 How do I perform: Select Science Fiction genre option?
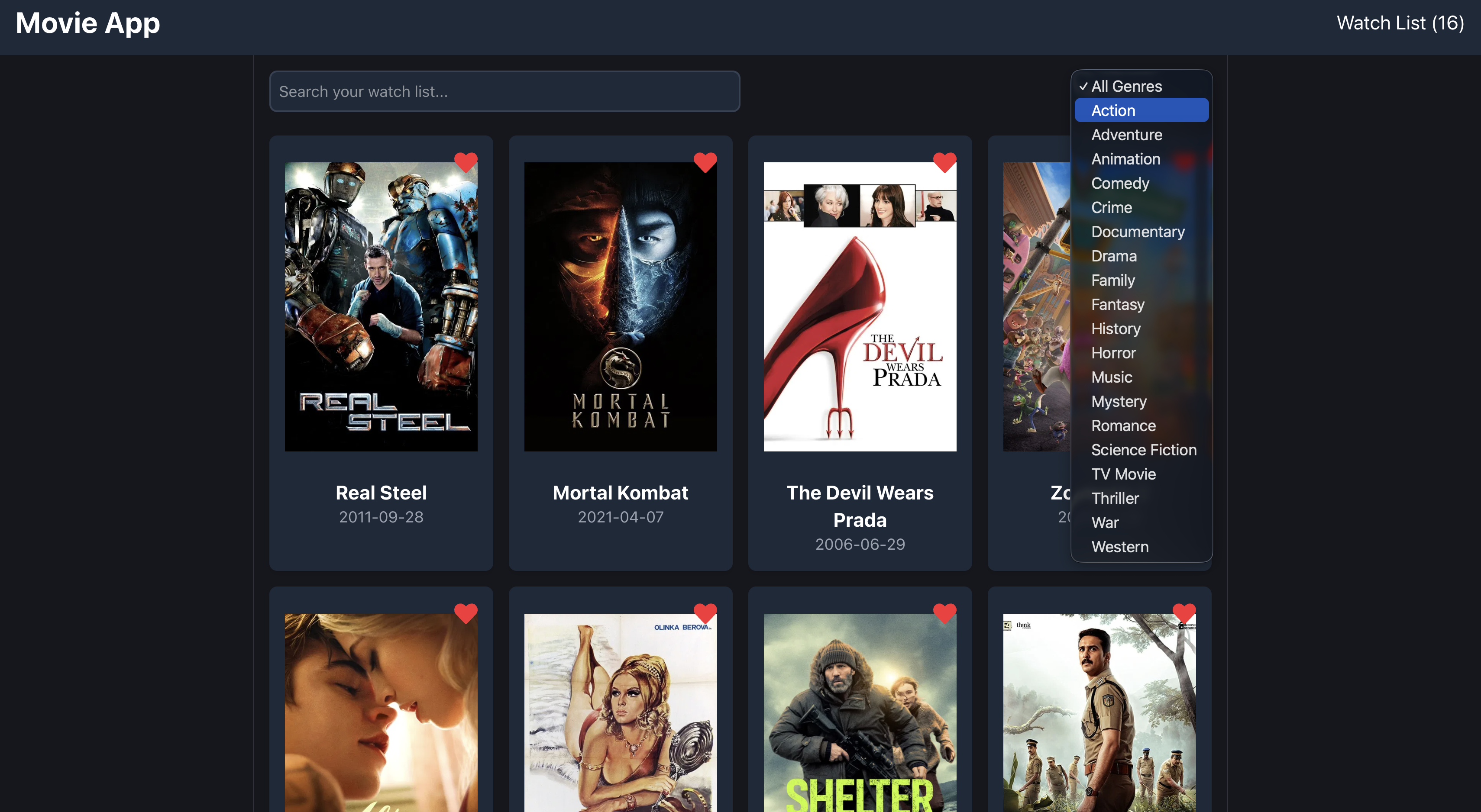pyautogui.click(x=1142, y=450)
